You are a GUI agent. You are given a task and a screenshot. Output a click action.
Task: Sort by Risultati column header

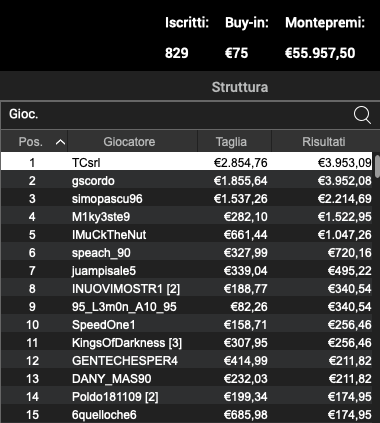click(x=323, y=142)
